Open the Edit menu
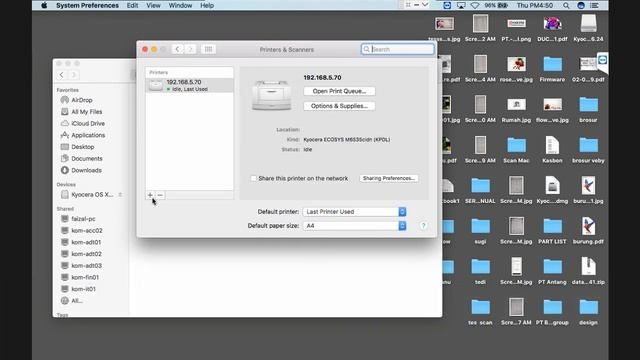The width and height of the screenshot is (640, 360). point(132,5)
